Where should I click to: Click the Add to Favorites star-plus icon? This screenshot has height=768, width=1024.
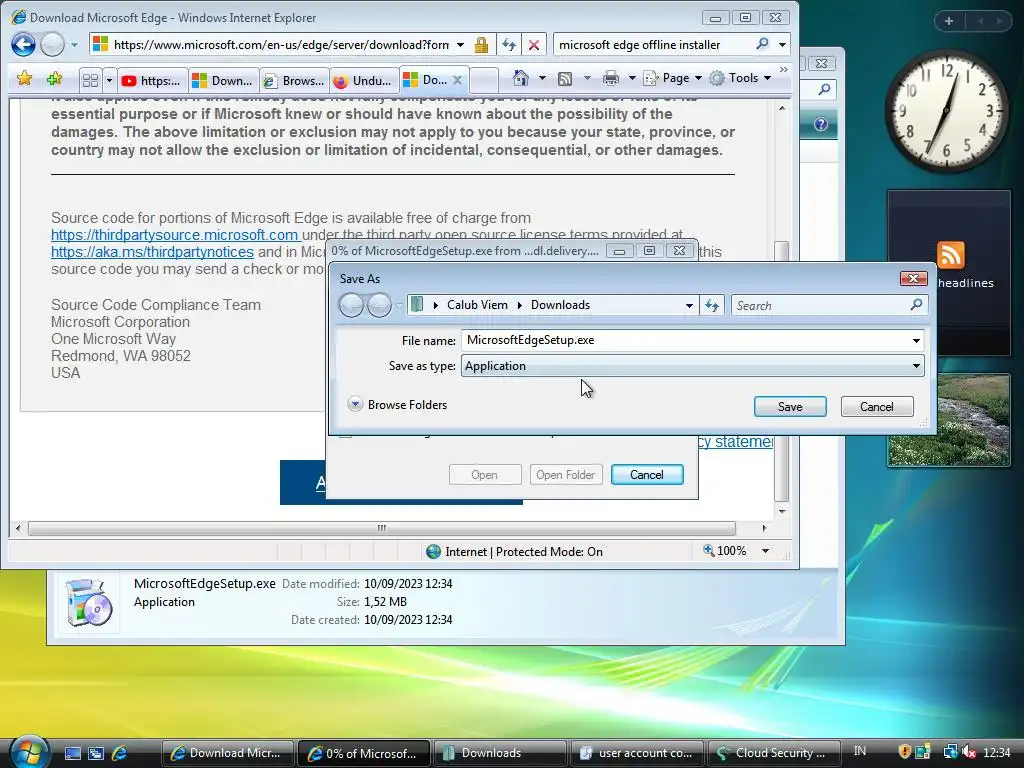click(x=54, y=79)
